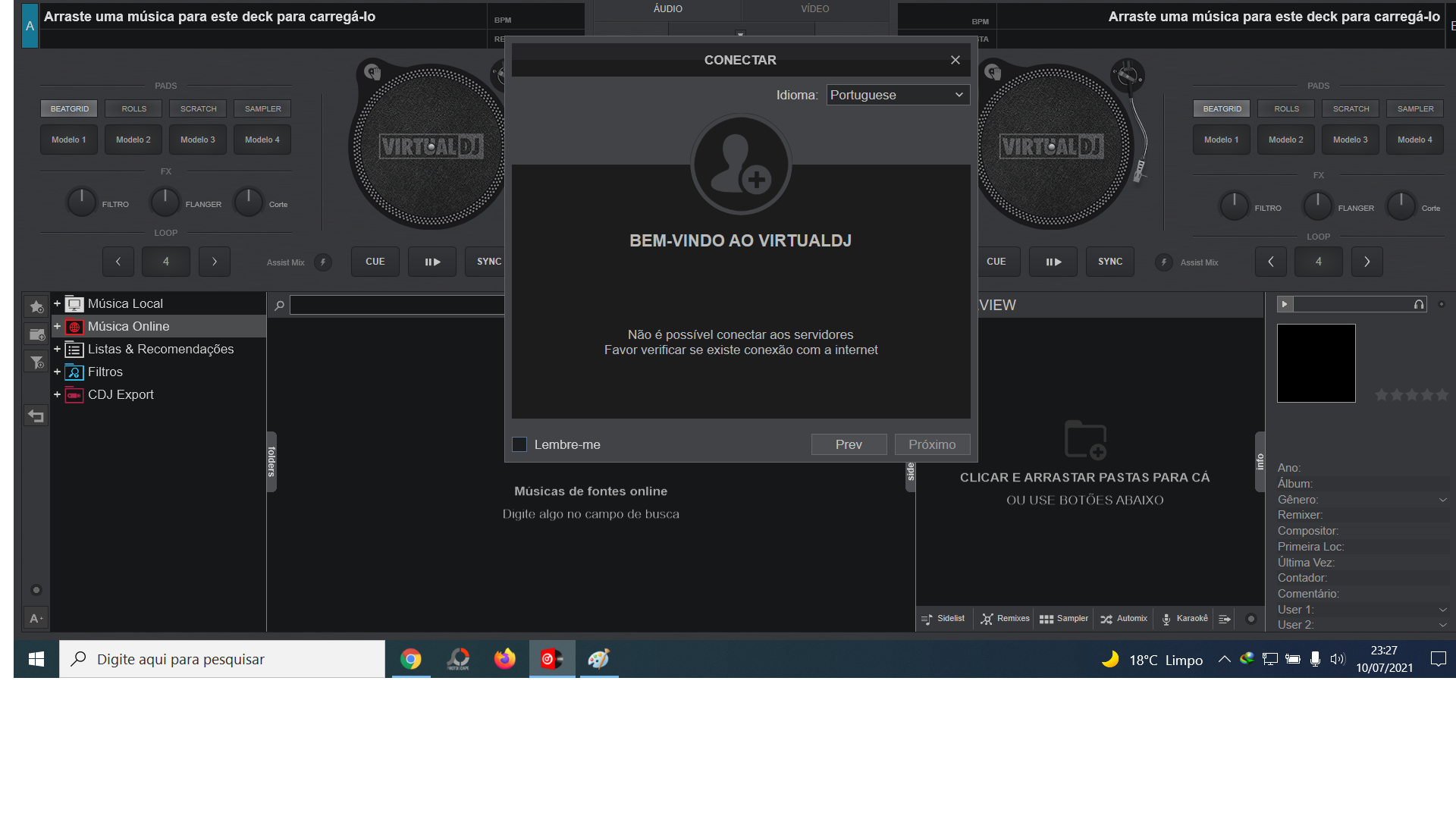1456x819 pixels.
Task: Increase font size with A+ button
Action: point(36,618)
